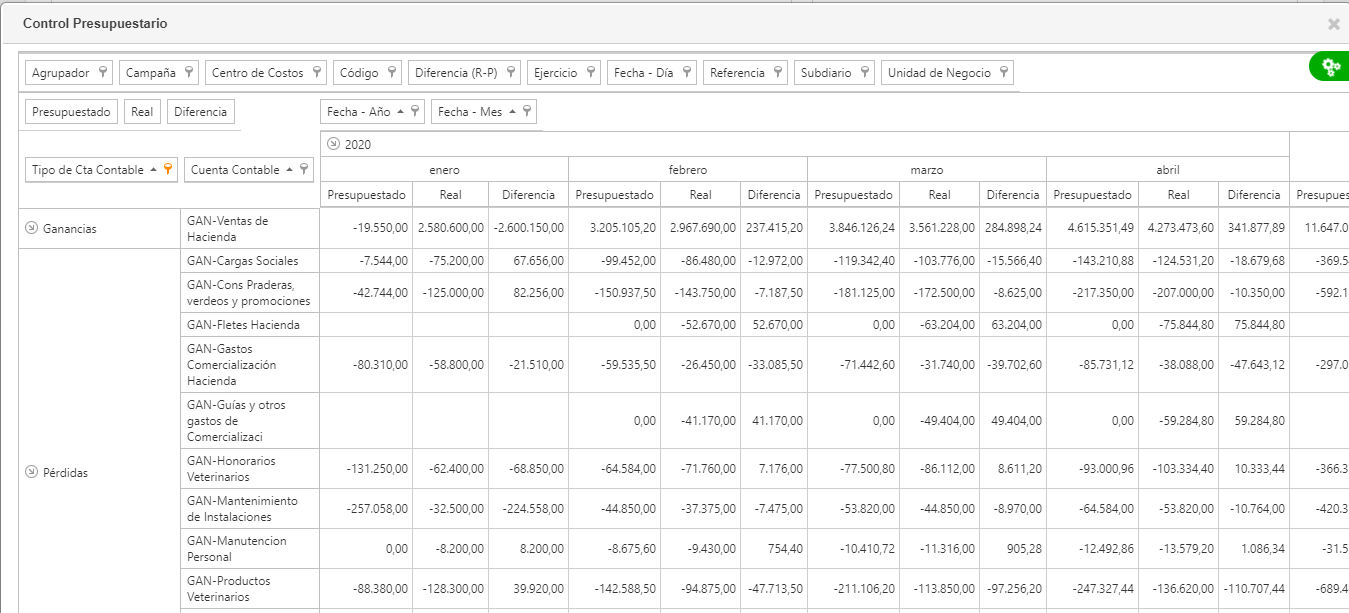
Task: Click filter icon on Campaña field
Action: click(x=189, y=72)
